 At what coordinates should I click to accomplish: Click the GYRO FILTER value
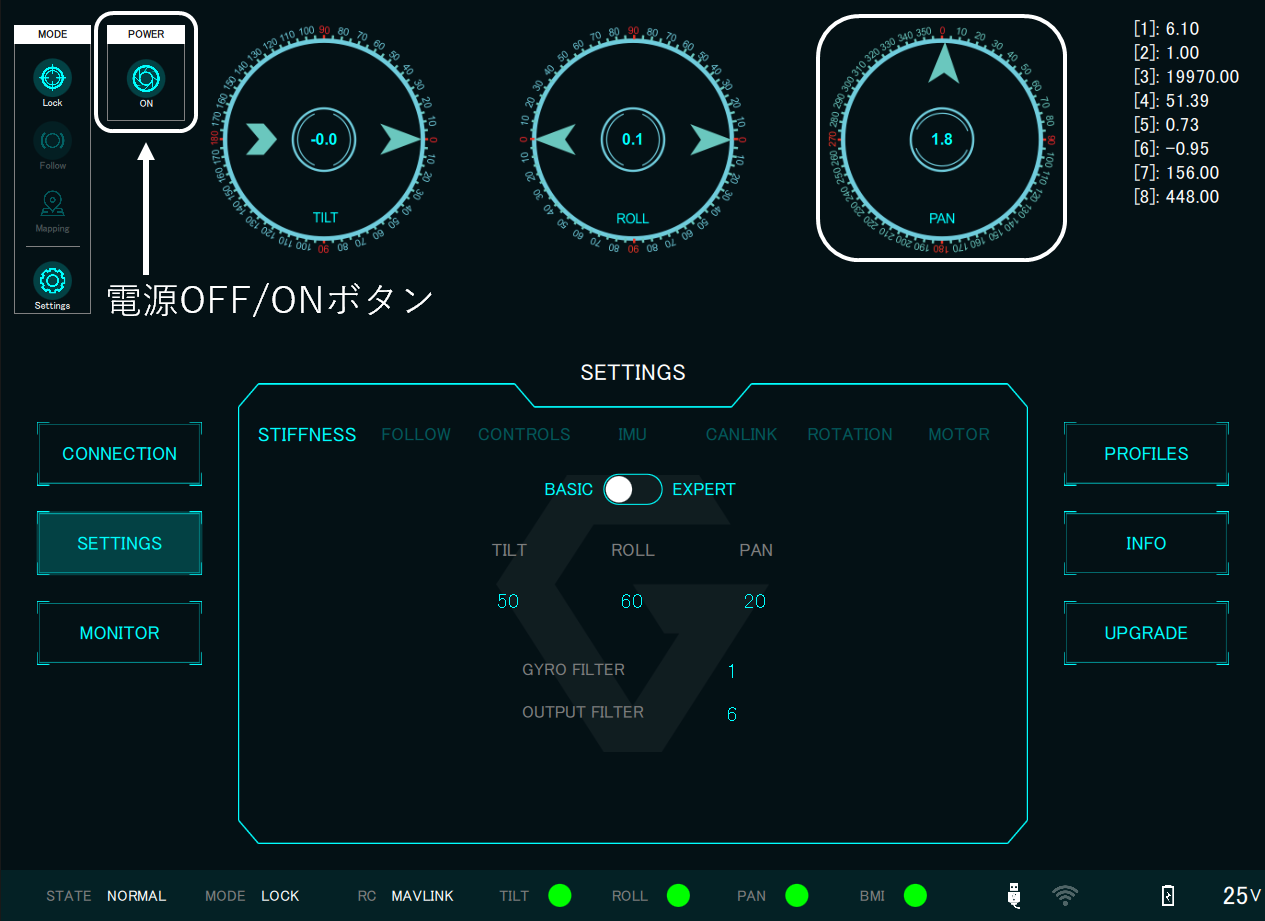(732, 671)
